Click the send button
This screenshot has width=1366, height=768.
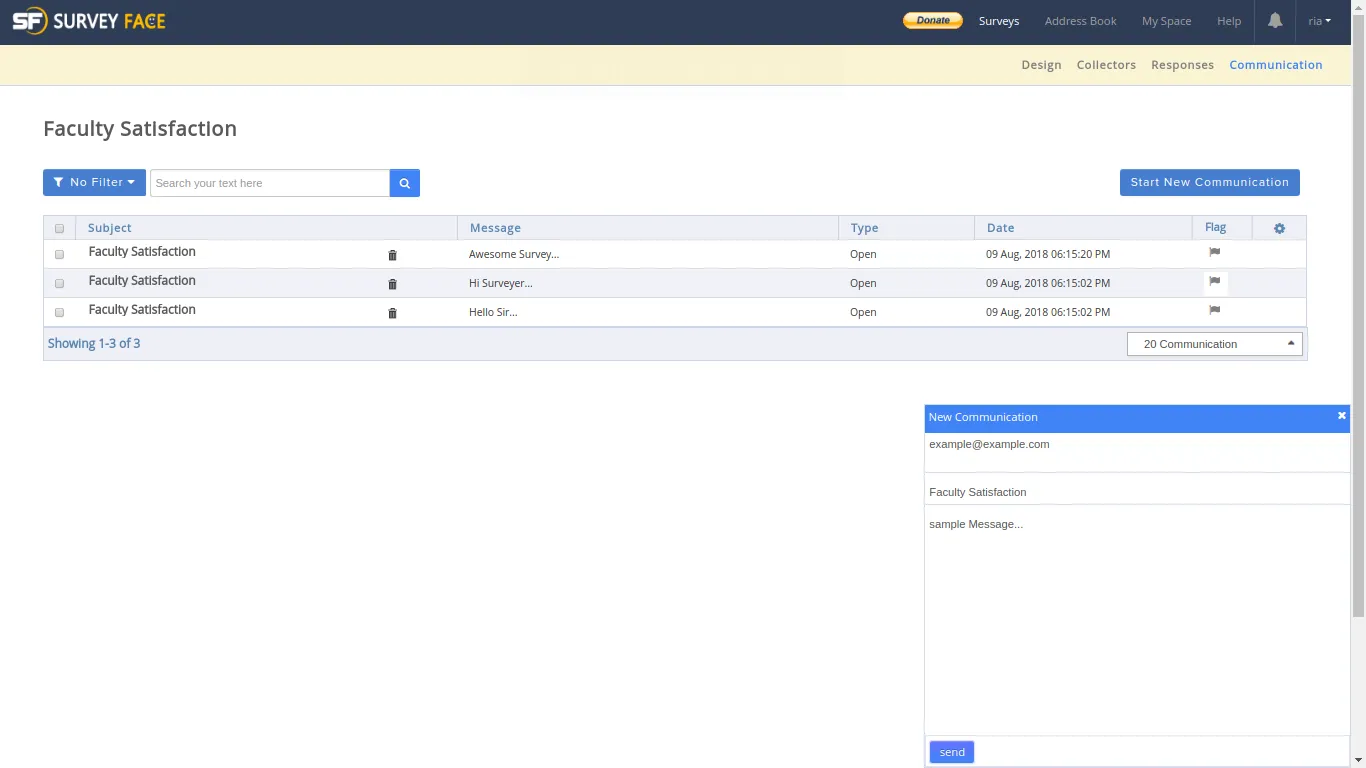[951, 752]
